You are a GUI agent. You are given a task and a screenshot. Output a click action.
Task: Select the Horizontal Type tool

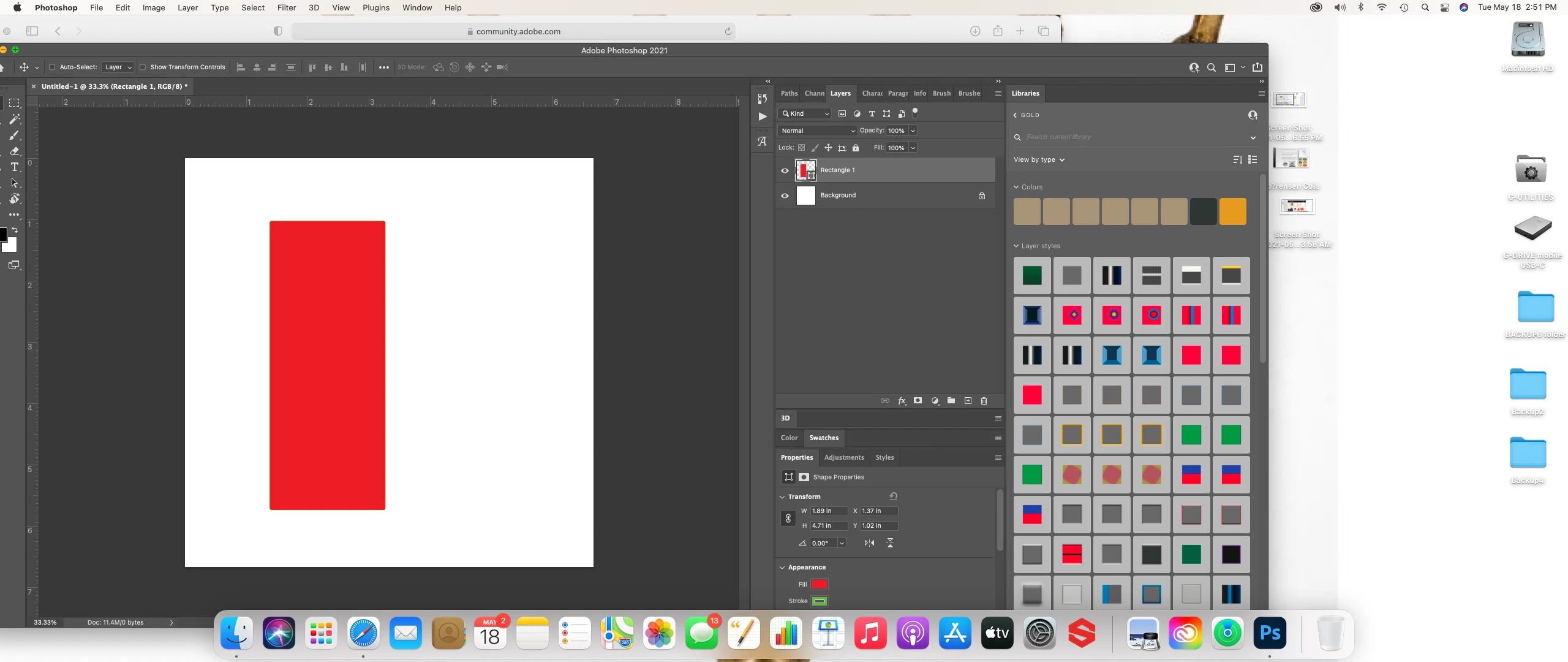[15, 167]
